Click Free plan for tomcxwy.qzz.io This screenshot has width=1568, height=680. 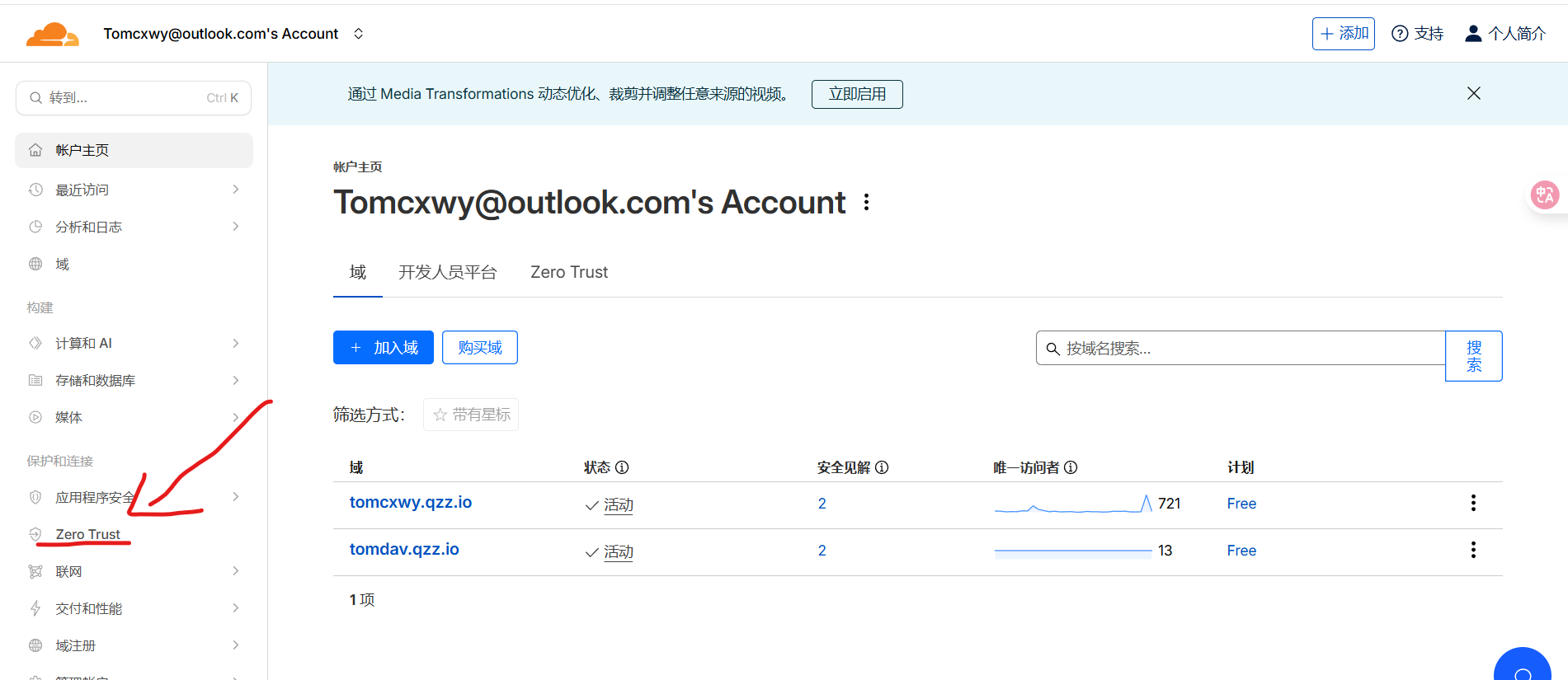1241,504
